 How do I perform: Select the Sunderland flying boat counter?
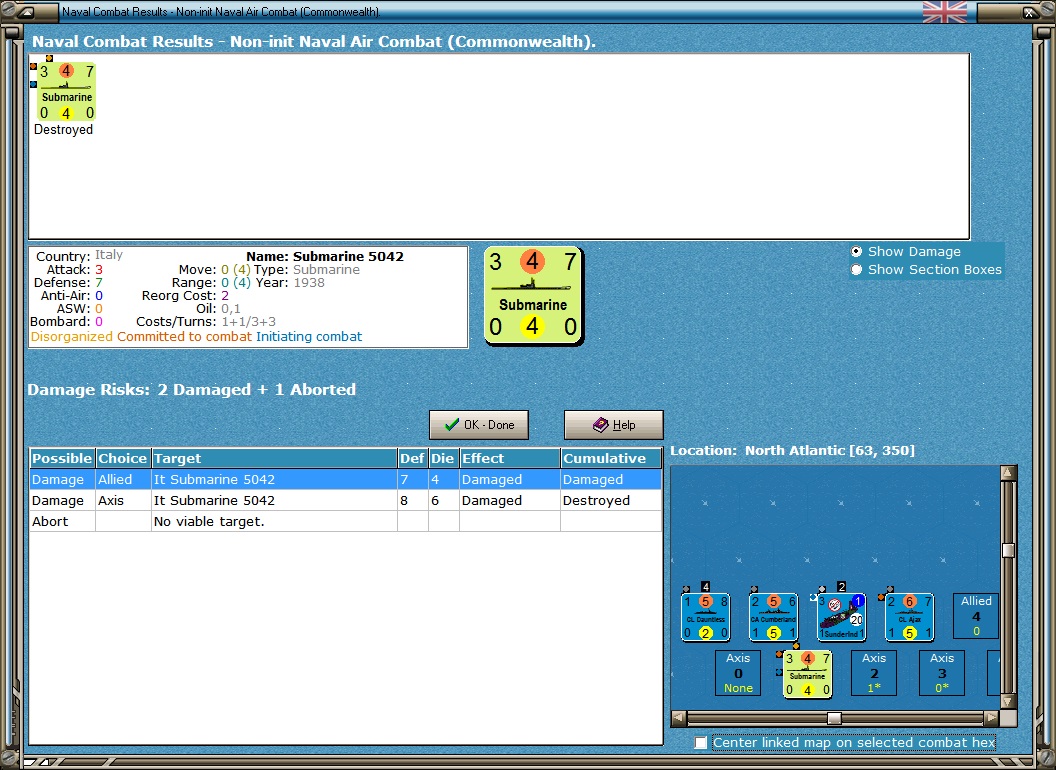coord(841,617)
